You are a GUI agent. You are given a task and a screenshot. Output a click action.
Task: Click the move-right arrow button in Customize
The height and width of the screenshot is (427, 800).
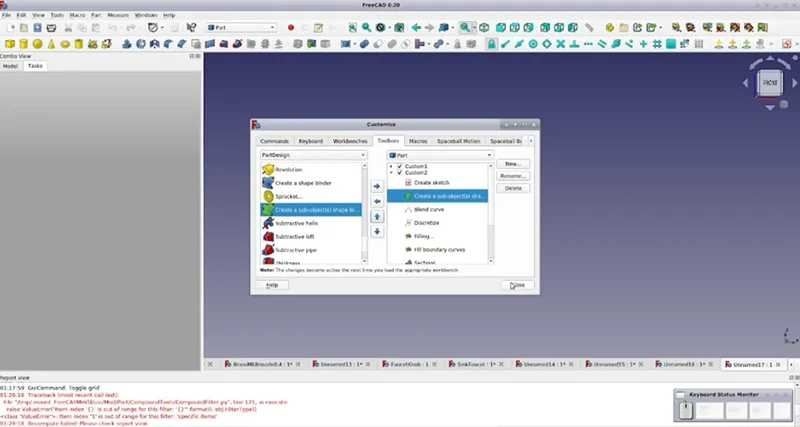coord(377,186)
